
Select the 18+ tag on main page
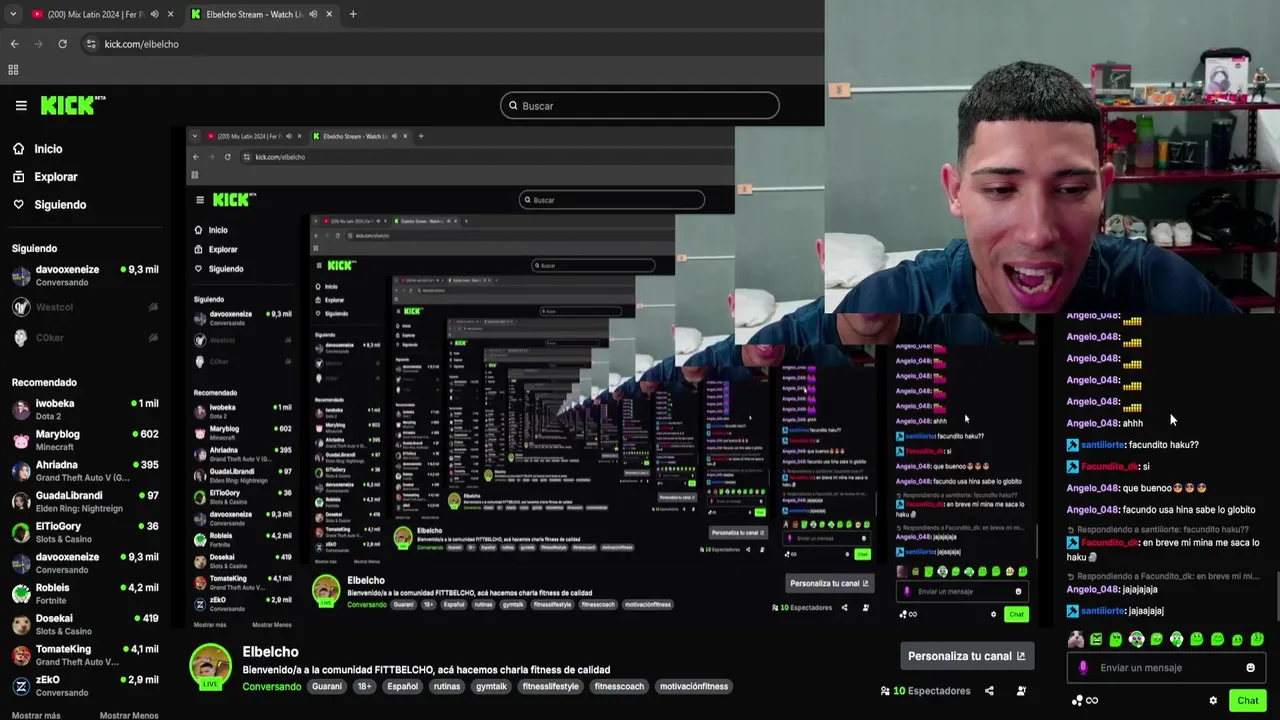pos(364,687)
